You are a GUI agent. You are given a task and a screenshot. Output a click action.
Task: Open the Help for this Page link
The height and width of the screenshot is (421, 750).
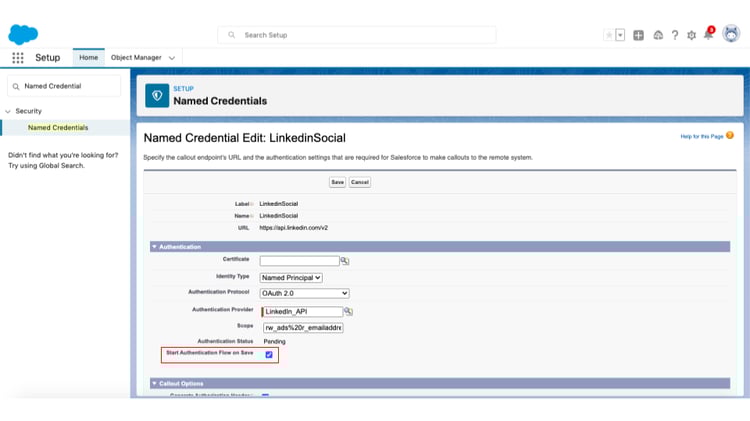click(x=702, y=136)
